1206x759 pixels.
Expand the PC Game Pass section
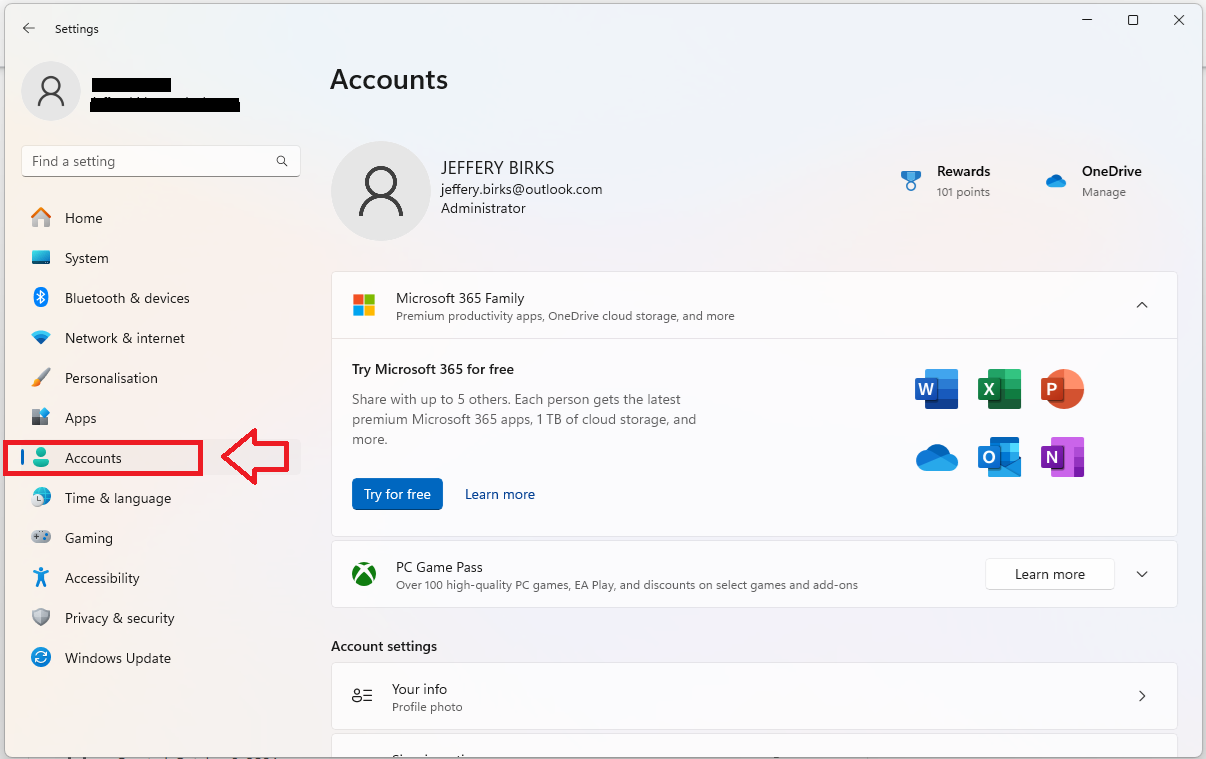click(x=1142, y=574)
